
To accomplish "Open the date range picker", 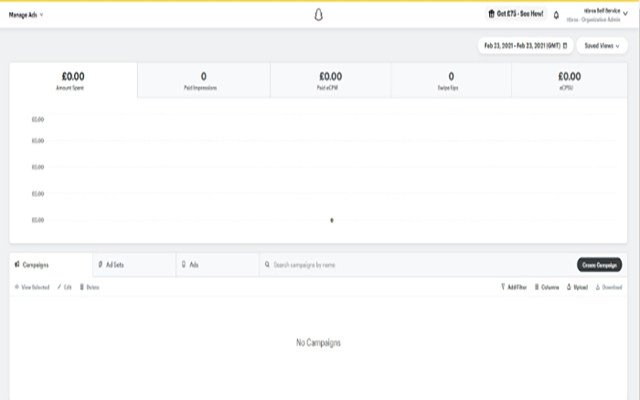I will click(x=525, y=45).
